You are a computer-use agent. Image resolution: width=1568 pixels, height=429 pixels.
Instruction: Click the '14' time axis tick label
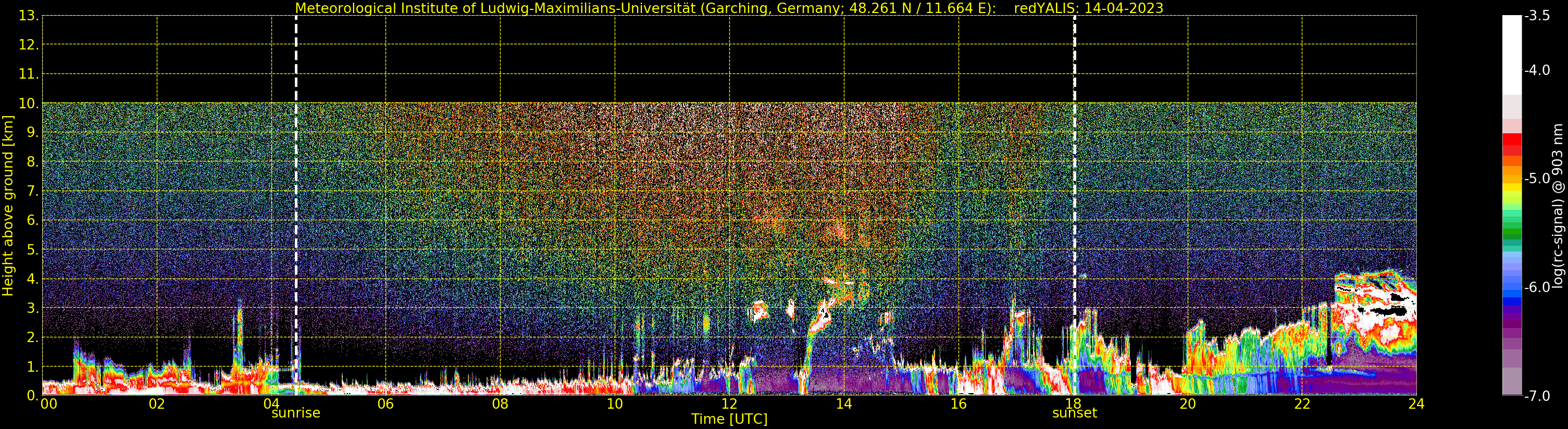[x=844, y=404]
